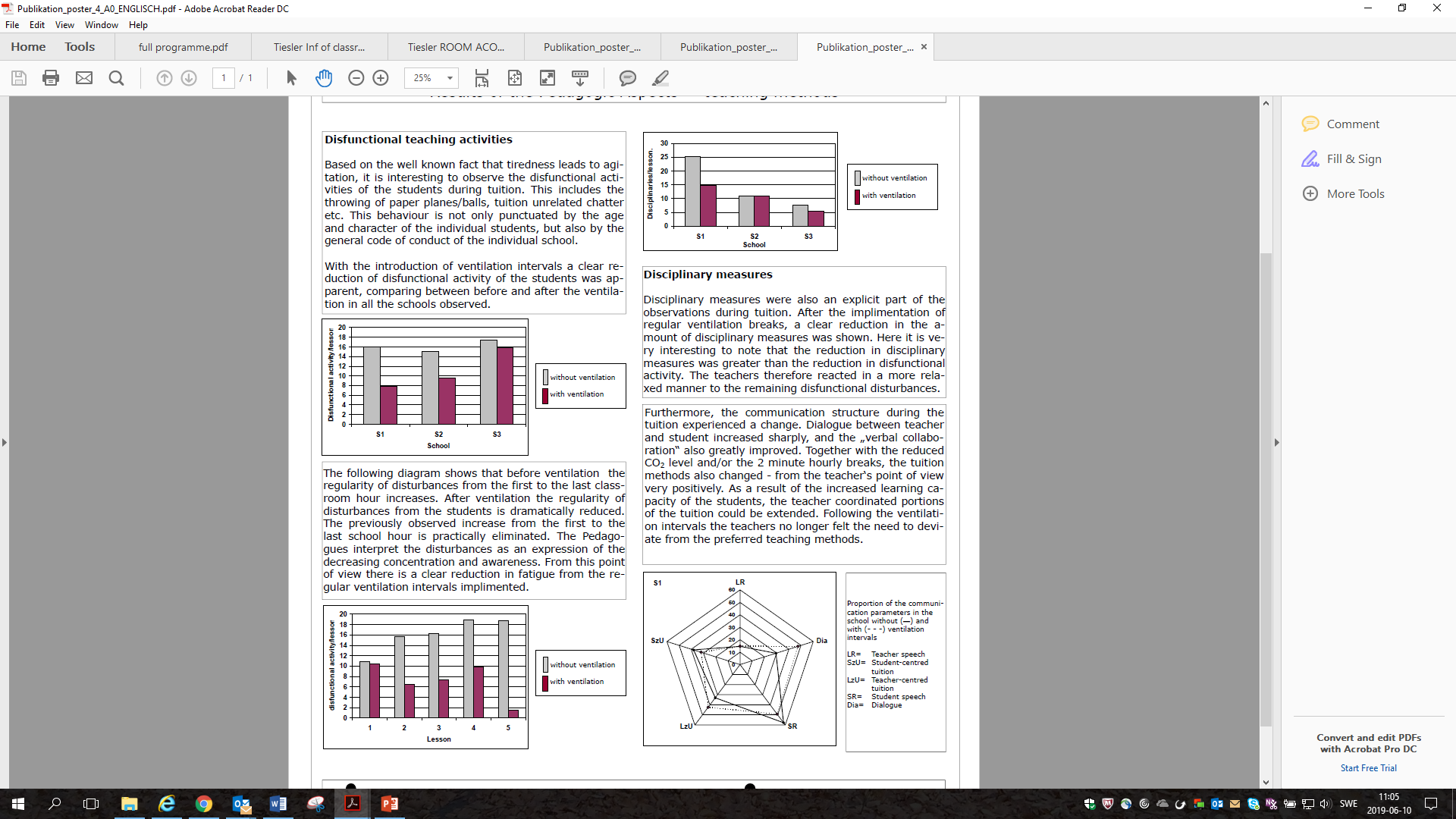Close the active Publikation_poster tab
The image size is (1456, 819).
(924, 47)
